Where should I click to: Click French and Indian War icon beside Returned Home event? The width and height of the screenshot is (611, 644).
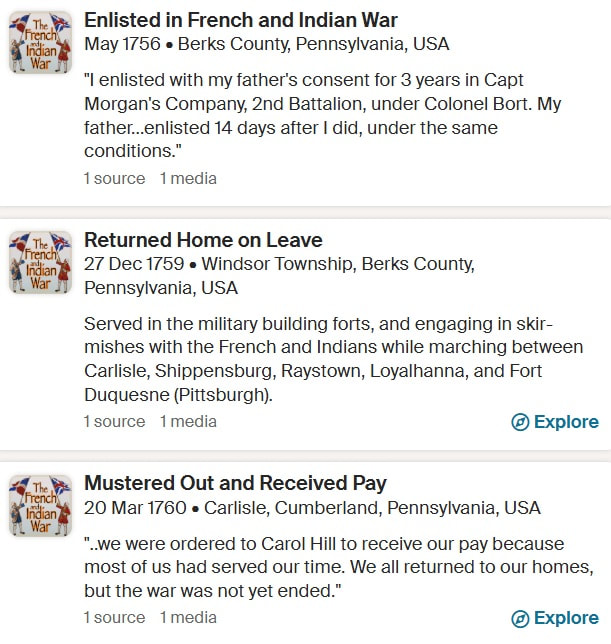(40, 262)
